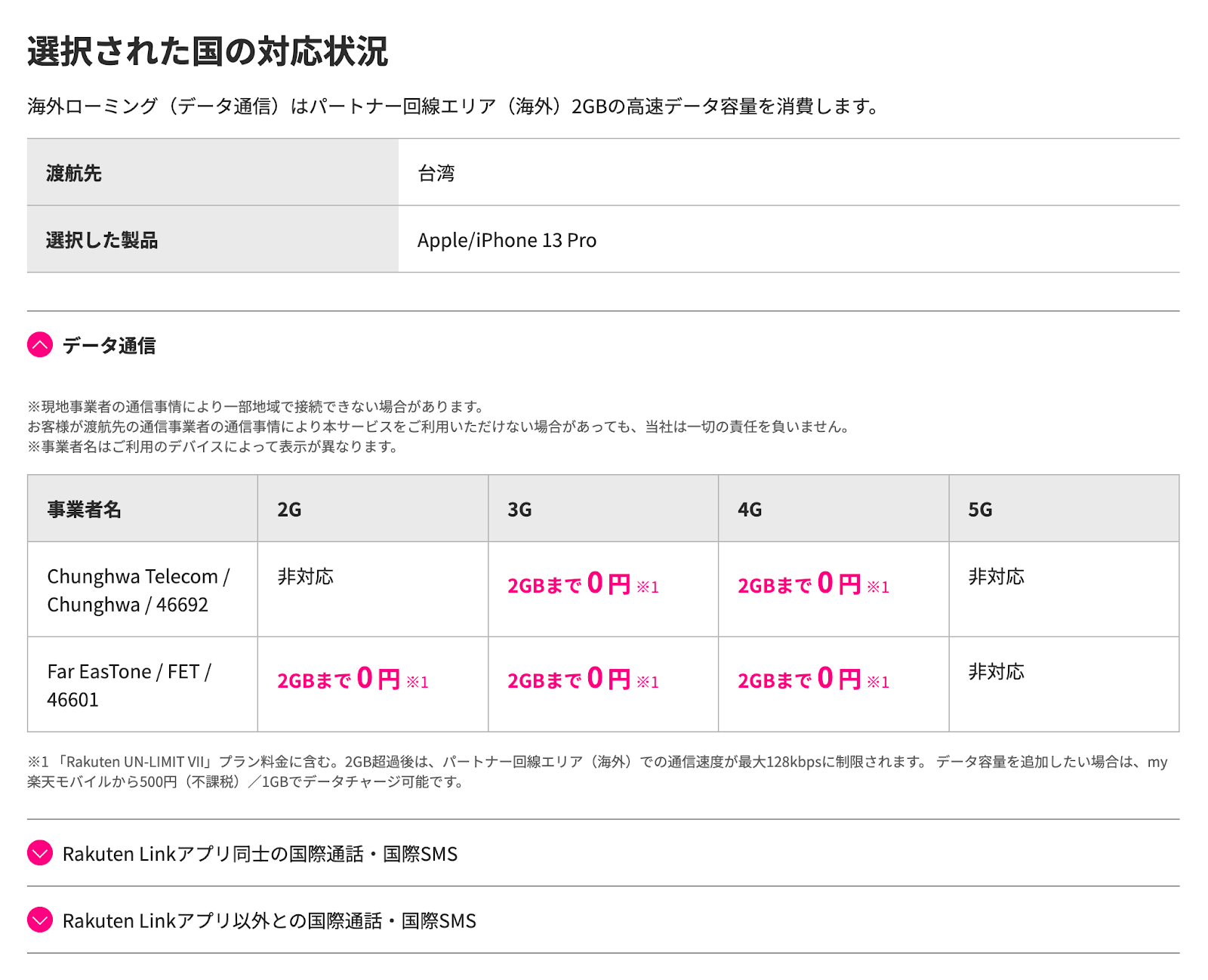1208x980 pixels.
Task: Click Chunghwa 5G 非対応 cell
Action: (1064, 590)
